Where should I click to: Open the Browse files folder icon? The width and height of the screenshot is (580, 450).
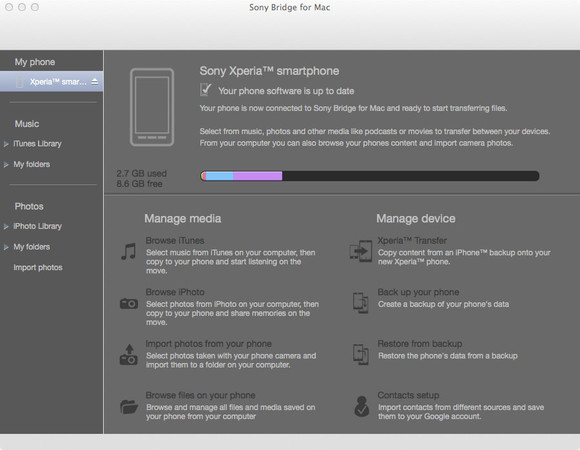pyautogui.click(x=129, y=407)
